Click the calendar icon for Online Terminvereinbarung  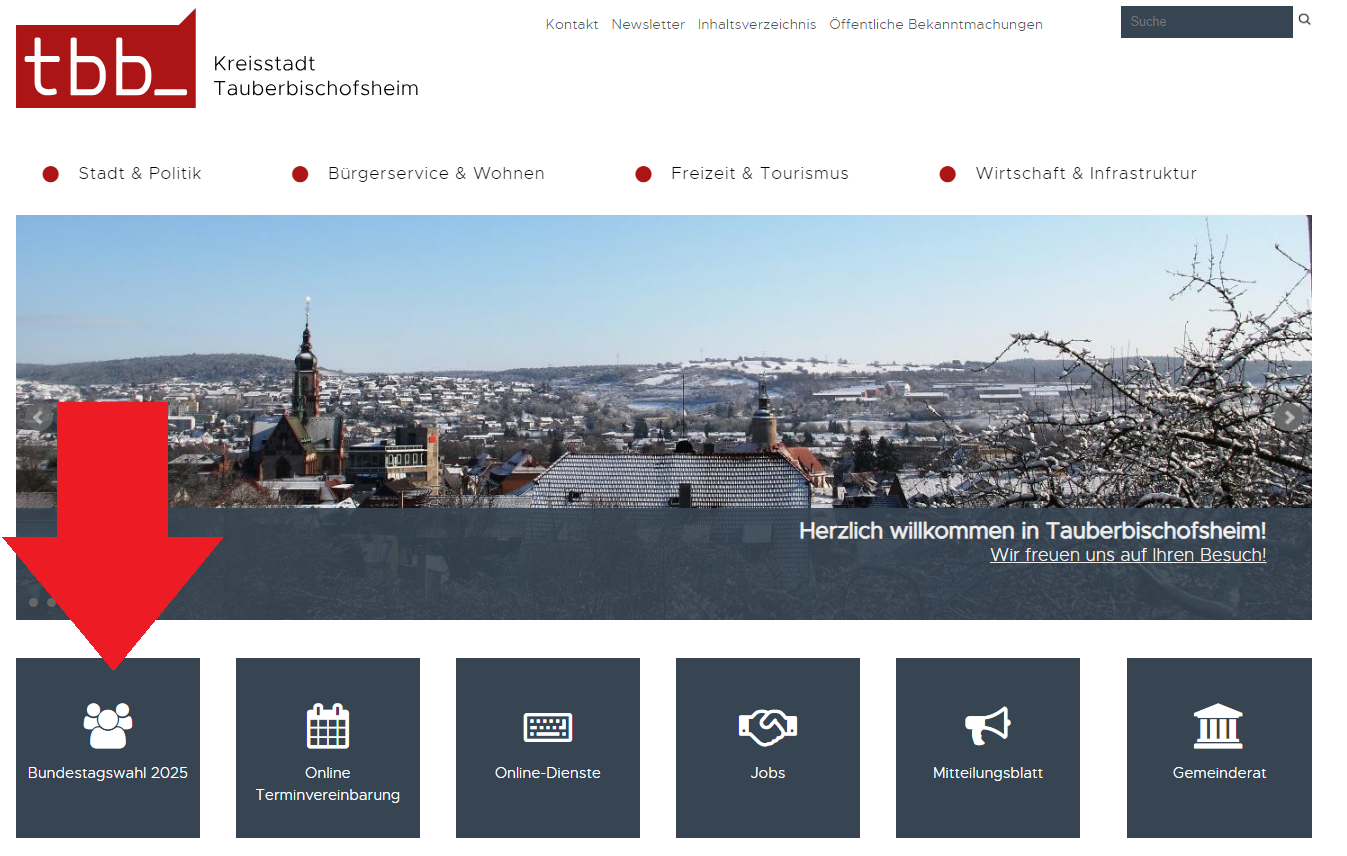click(328, 725)
